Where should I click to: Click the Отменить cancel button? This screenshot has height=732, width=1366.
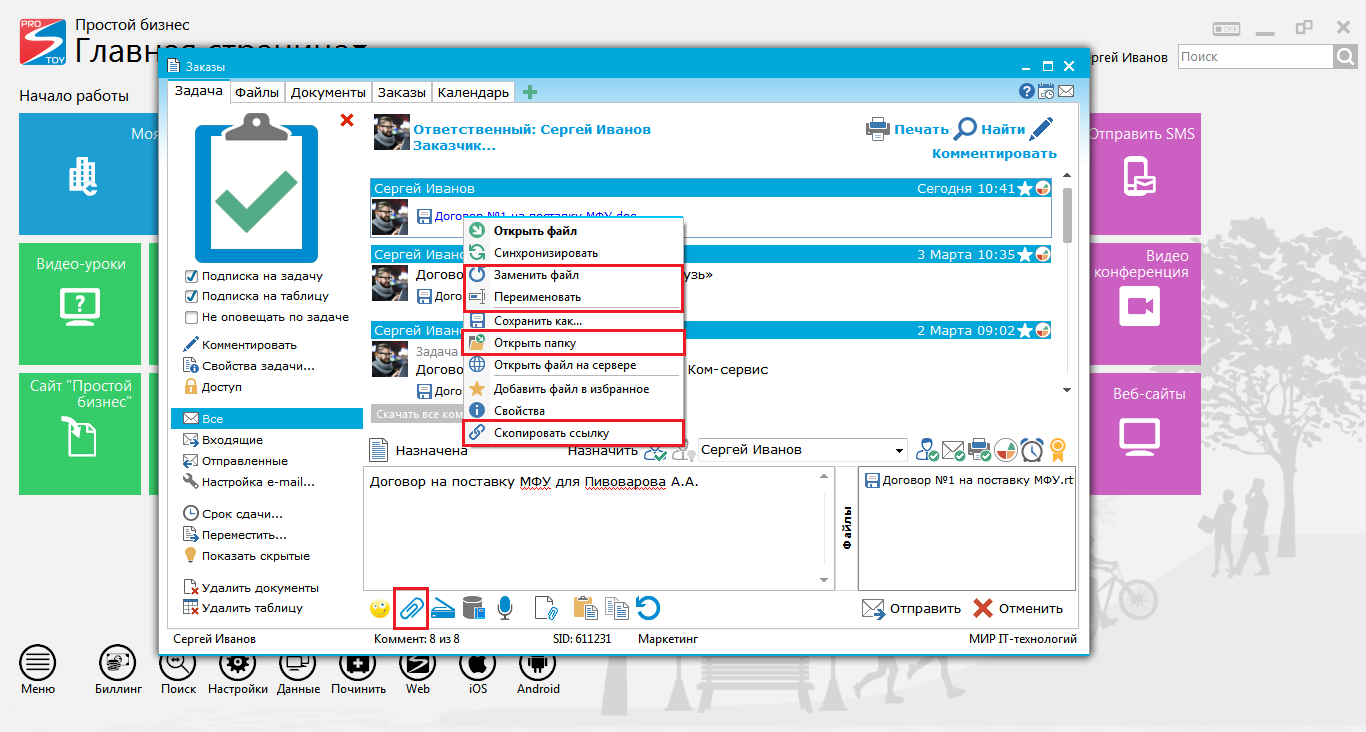pos(1018,608)
